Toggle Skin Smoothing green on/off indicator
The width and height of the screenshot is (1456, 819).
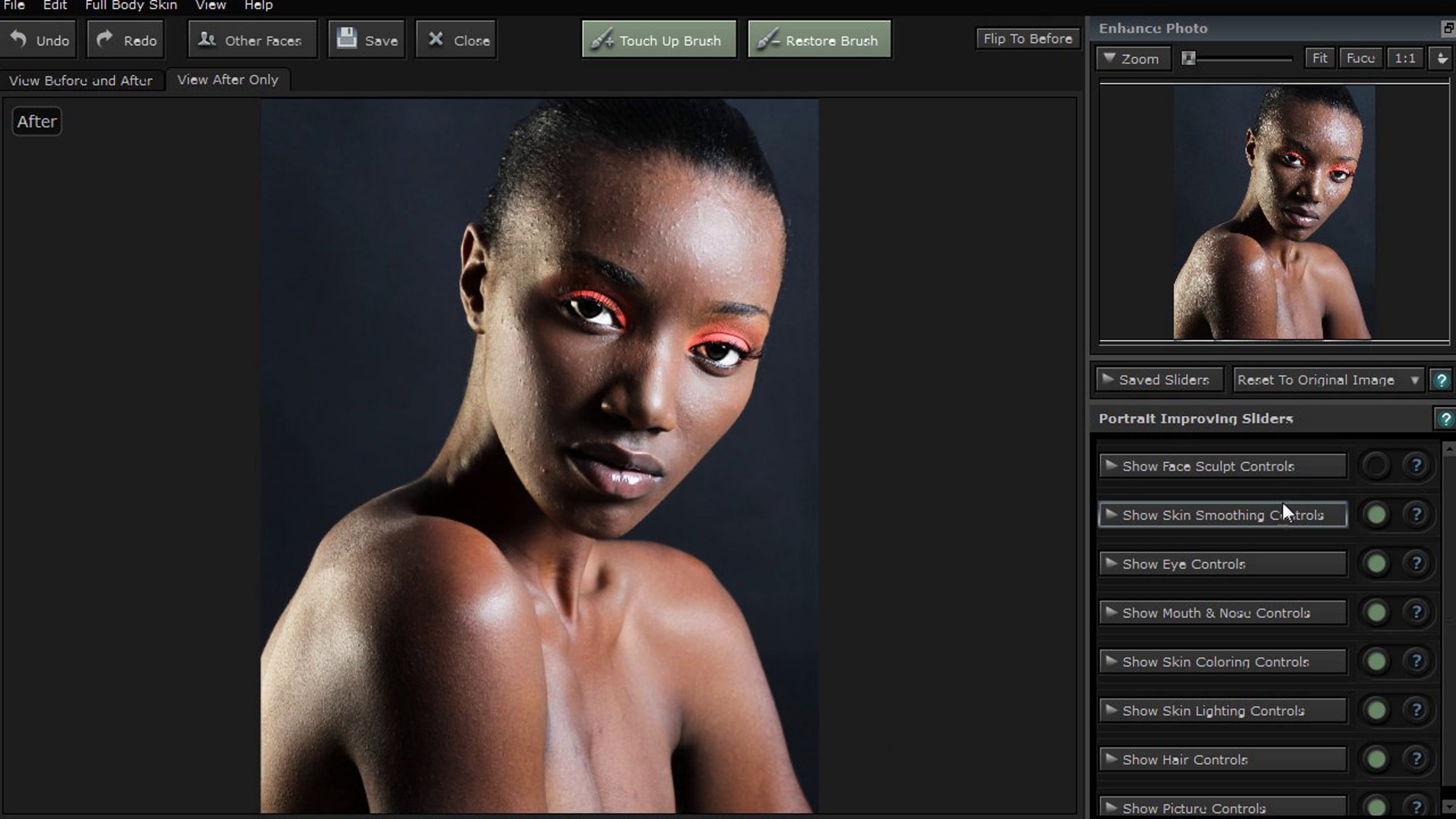pyautogui.click(x=1376, y=515)
